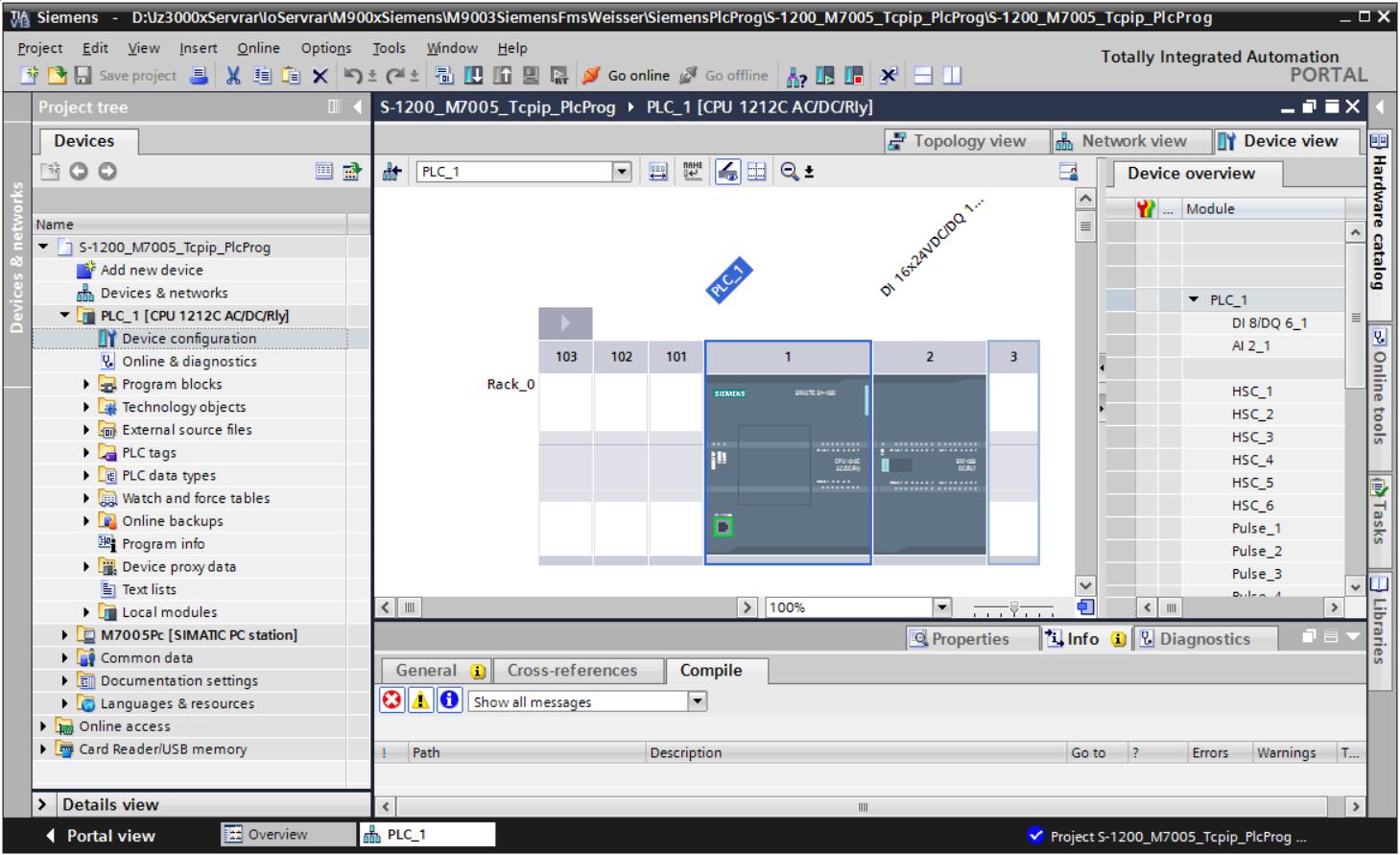Viewport: 1400px width, 855px height.
Task: Click the Cut scissors icon
Action: pos(233,76)
